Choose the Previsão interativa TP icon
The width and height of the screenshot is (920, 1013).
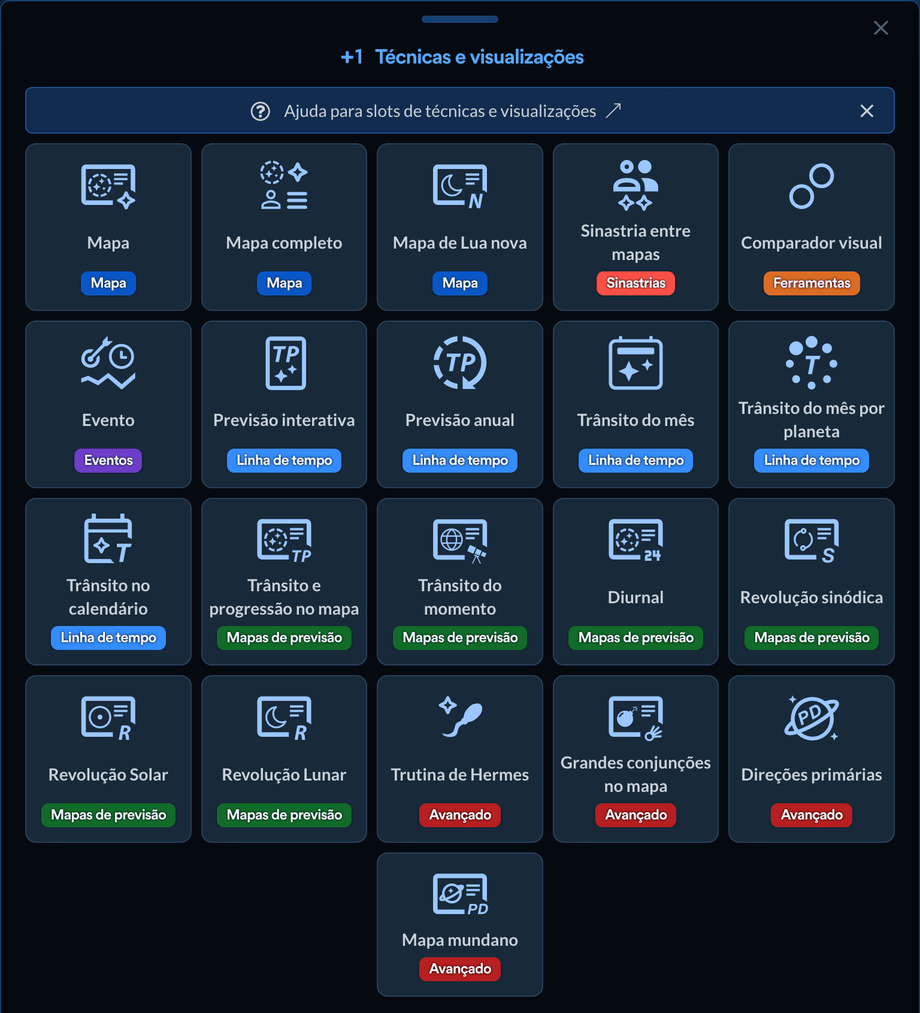coord(285,363)
